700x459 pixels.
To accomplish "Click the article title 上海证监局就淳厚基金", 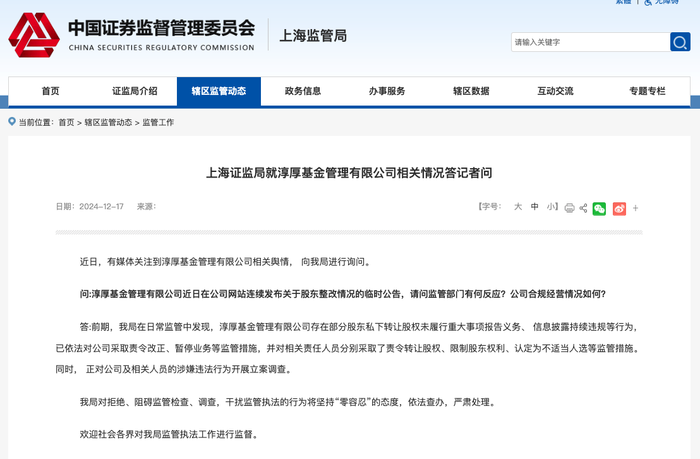I will (x=349, y=173).
